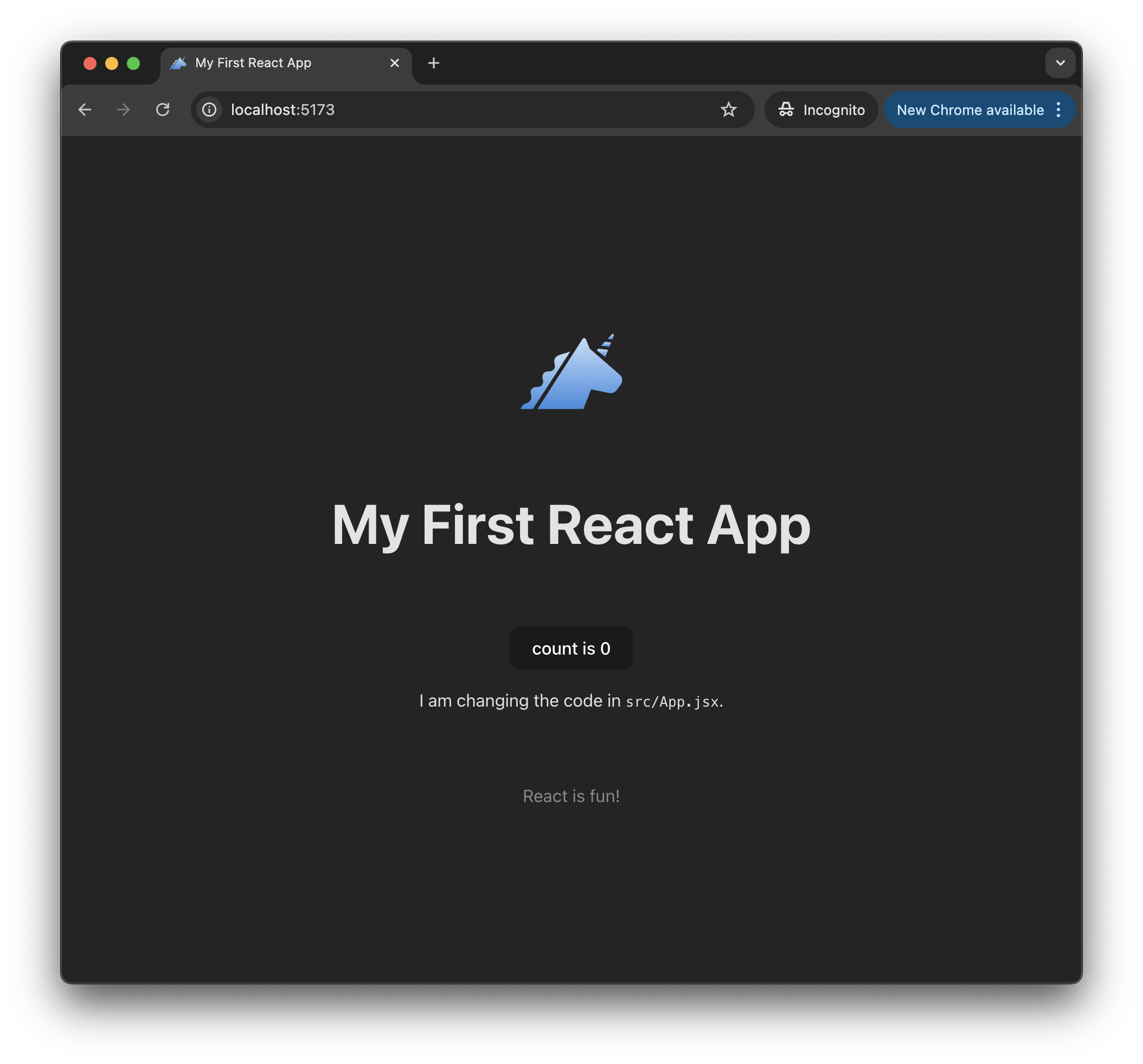This screenshot has width=1143, height=1064.
Task: Click the unicorn logo on the page
Action: (571, 372)
